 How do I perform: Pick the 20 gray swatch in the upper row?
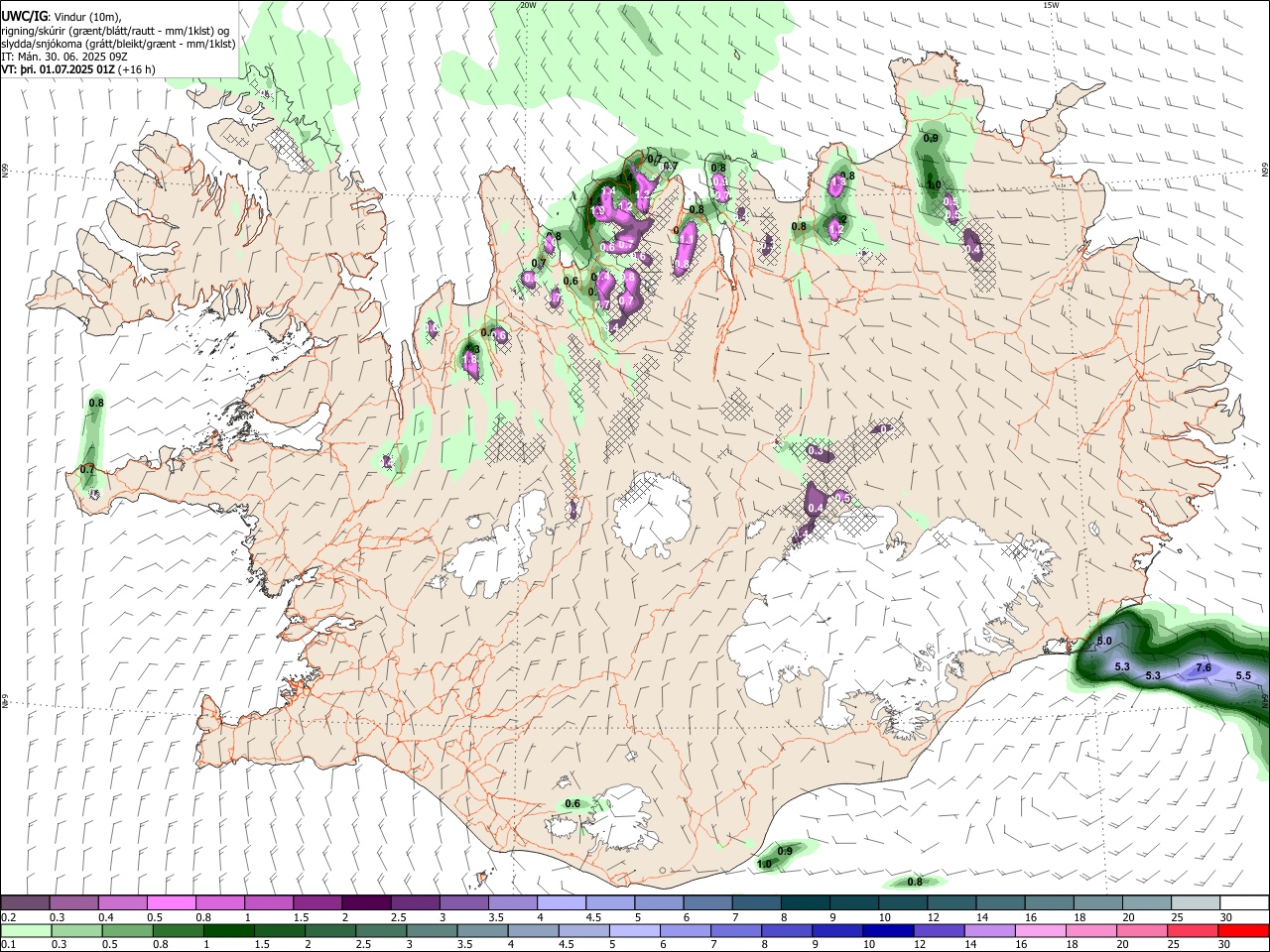click(x=1147, y=903)
